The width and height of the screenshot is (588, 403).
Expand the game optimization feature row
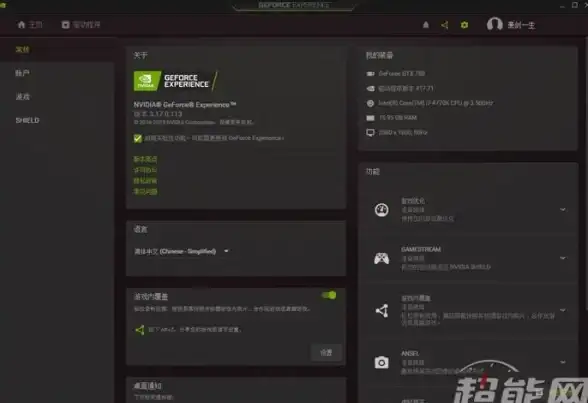coord(563,210)
